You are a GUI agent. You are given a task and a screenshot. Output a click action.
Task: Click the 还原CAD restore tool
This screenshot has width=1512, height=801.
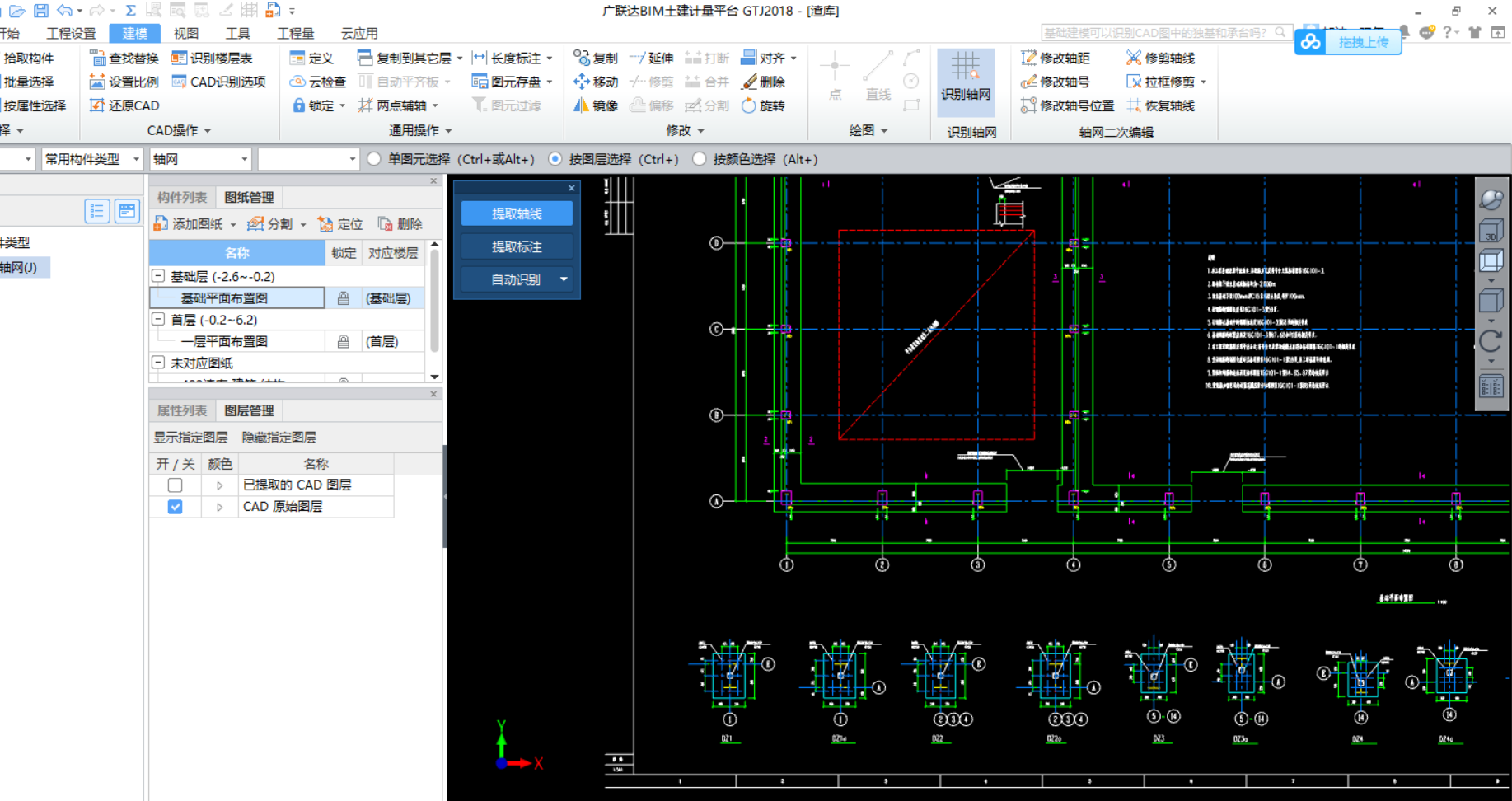coord(124,105)
